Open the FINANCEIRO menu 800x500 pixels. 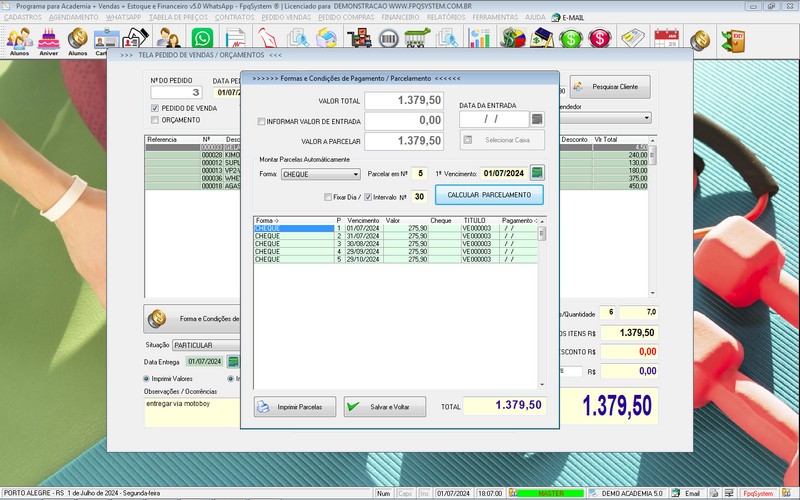click(401, 17)
